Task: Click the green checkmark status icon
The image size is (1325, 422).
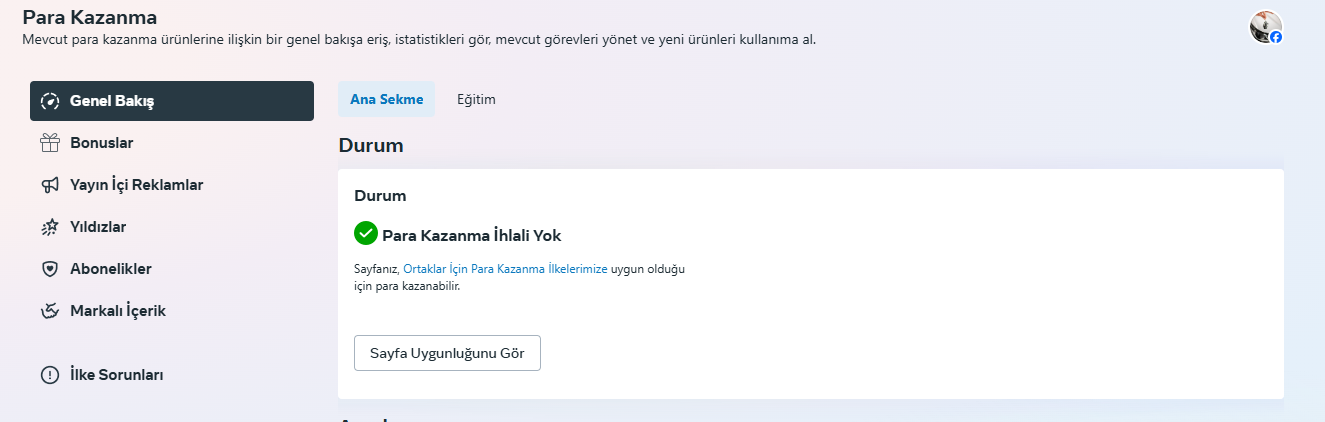Action: [x=366, y=234]
